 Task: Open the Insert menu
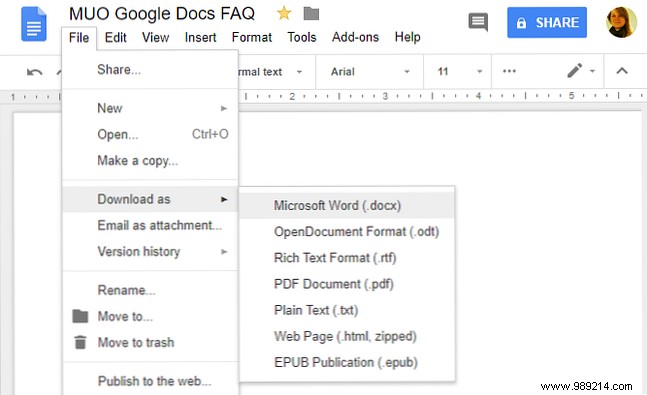coord(201,38)
